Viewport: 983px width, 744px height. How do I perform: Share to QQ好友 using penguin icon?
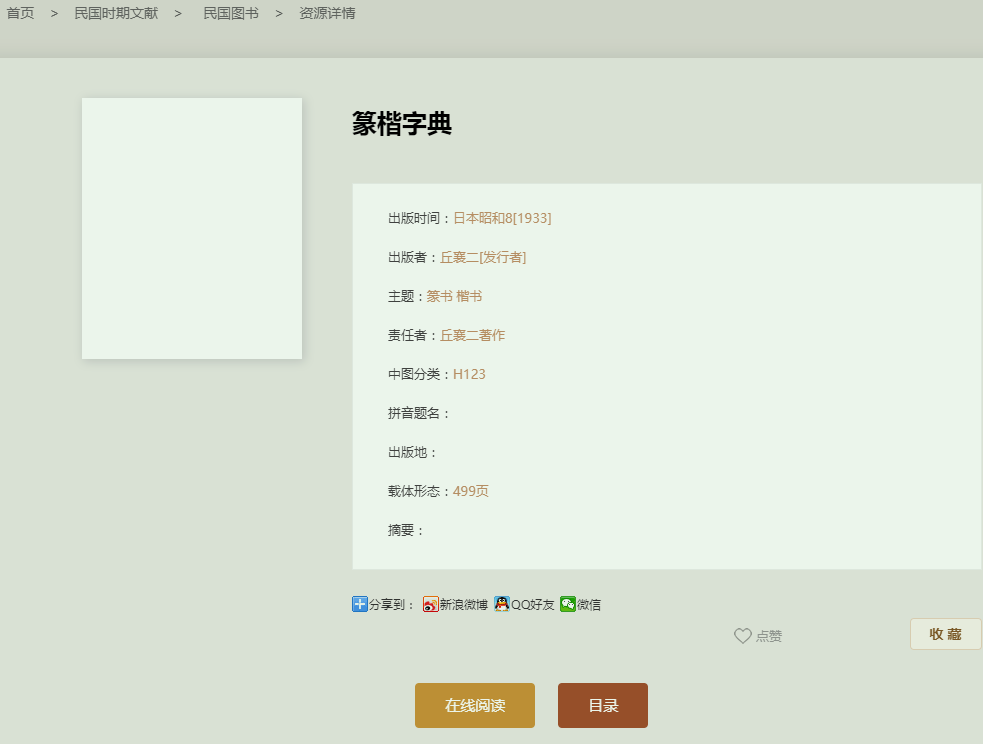pyautogui.click(x=502, y=604)
